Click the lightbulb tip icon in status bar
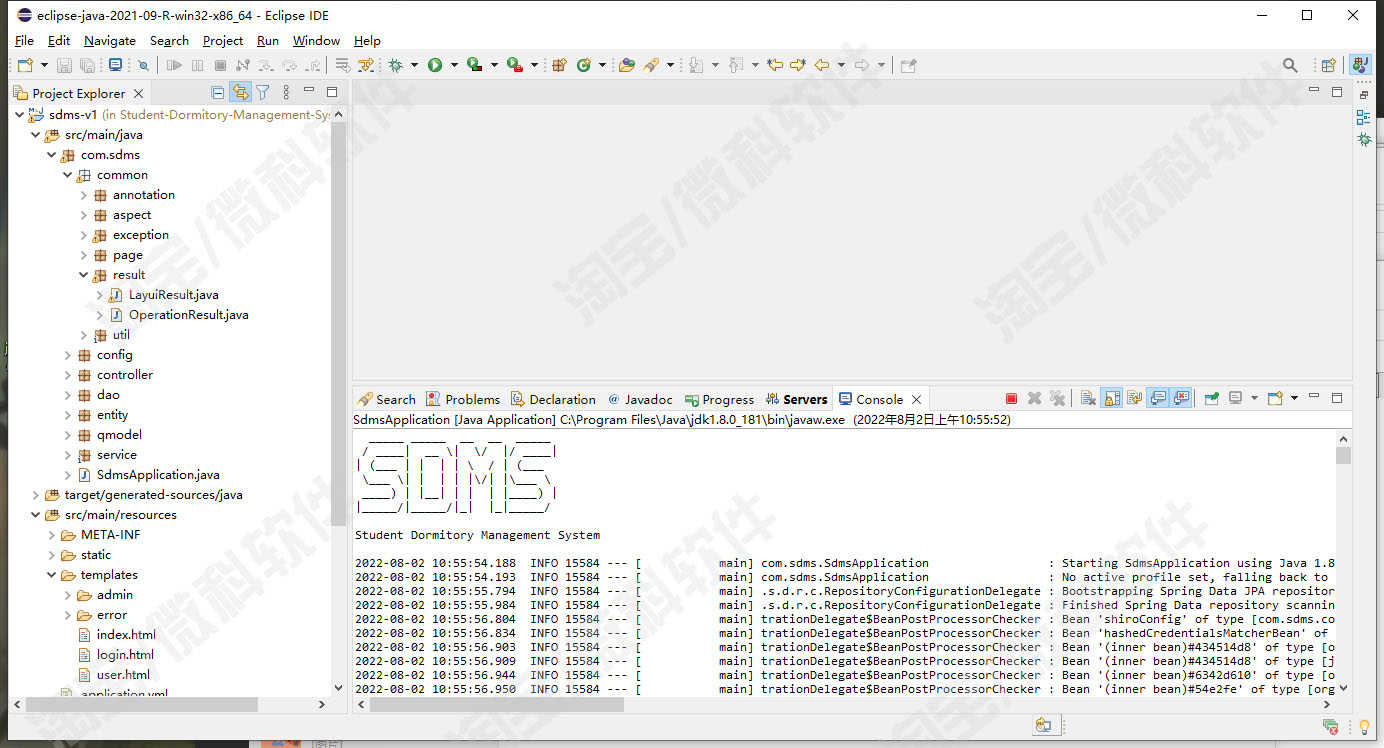The image size is (1384, 748). tap(1363, 727)
